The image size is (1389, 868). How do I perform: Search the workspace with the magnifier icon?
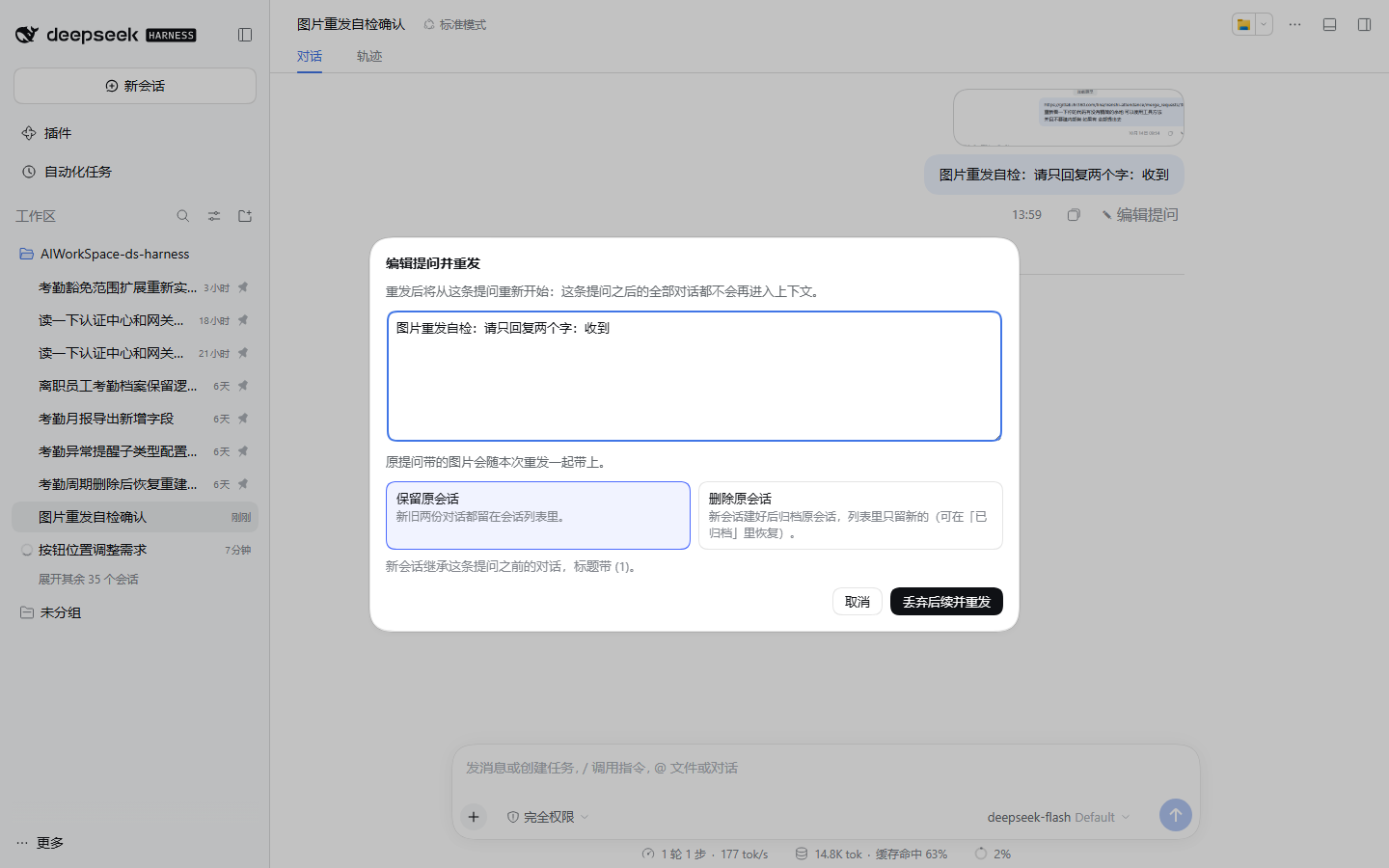[x=183, y=216]
